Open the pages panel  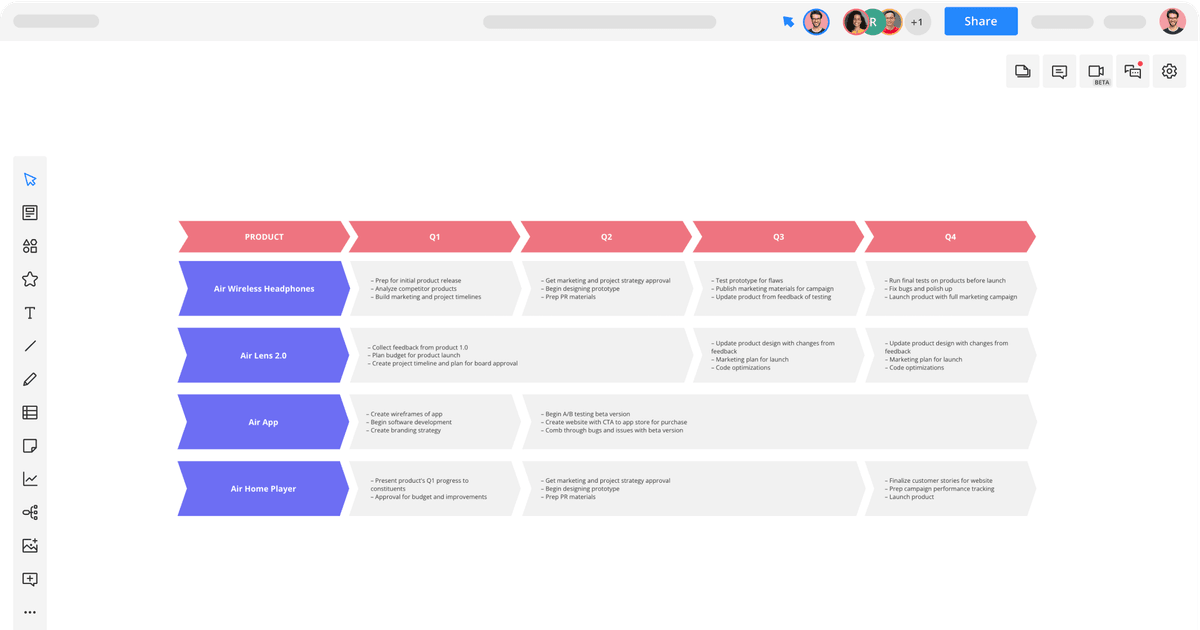pos(1022,71)
